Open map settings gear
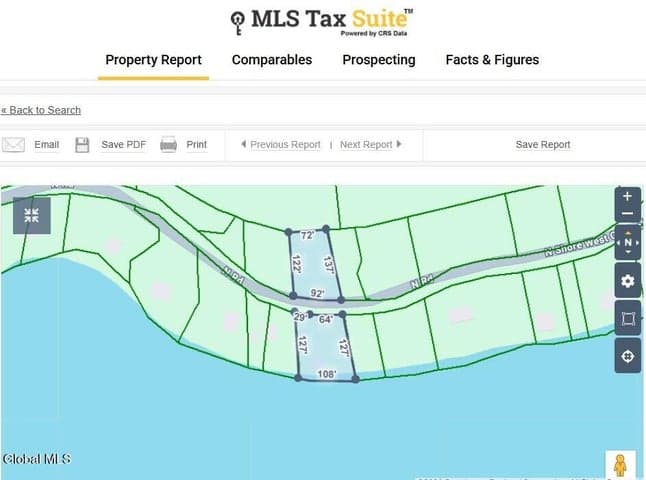This screenshot has width=646, height=480. coord(627,281)
